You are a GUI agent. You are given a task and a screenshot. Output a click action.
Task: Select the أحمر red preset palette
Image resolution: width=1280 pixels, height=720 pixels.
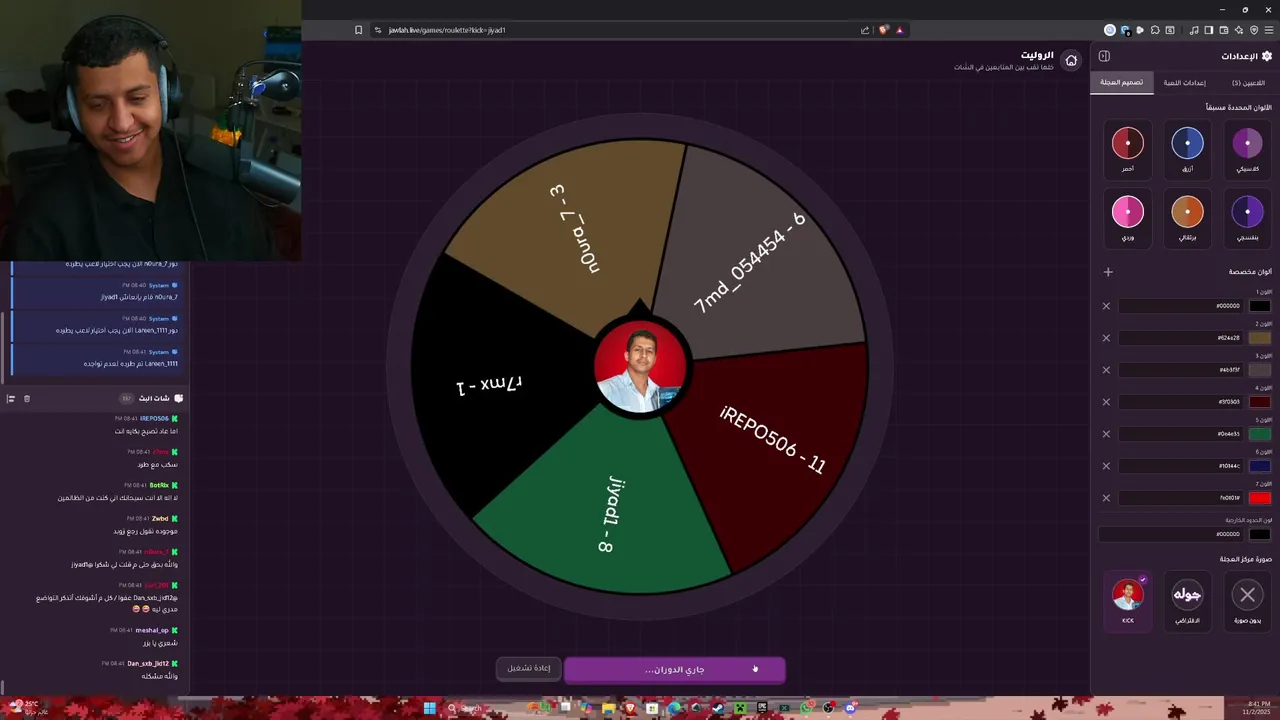tap(1128, 149)
